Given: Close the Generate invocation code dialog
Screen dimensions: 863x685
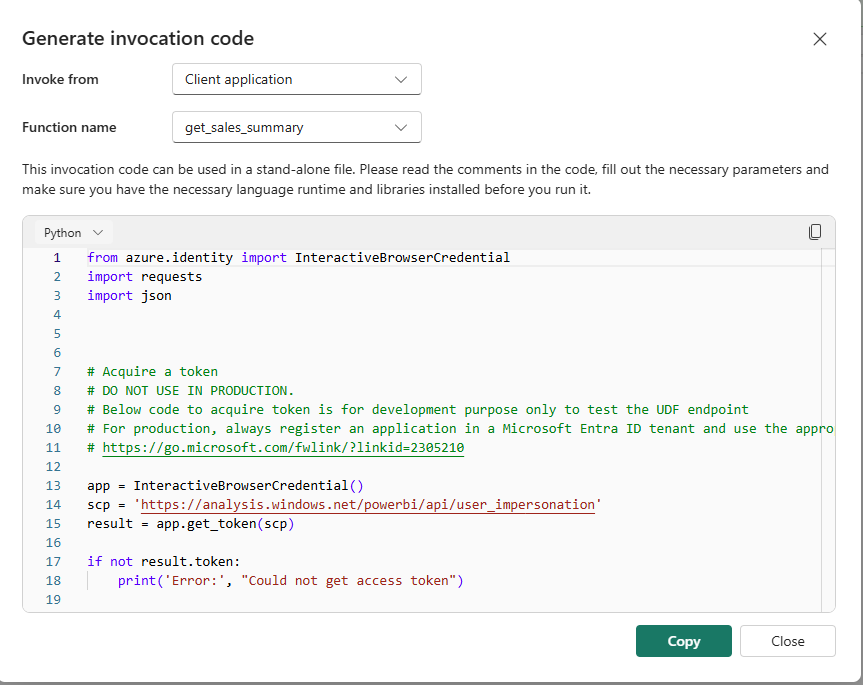Looking at the screenshot, I should click(820, 39).
